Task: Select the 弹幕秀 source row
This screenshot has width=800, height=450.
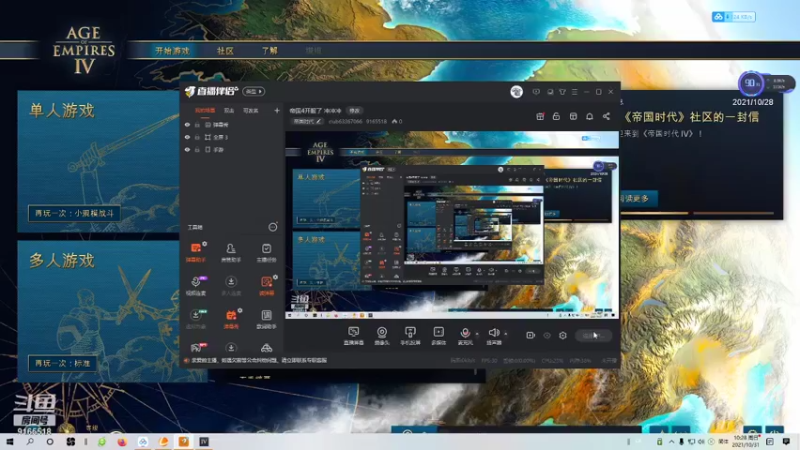Action: (232, 124)
